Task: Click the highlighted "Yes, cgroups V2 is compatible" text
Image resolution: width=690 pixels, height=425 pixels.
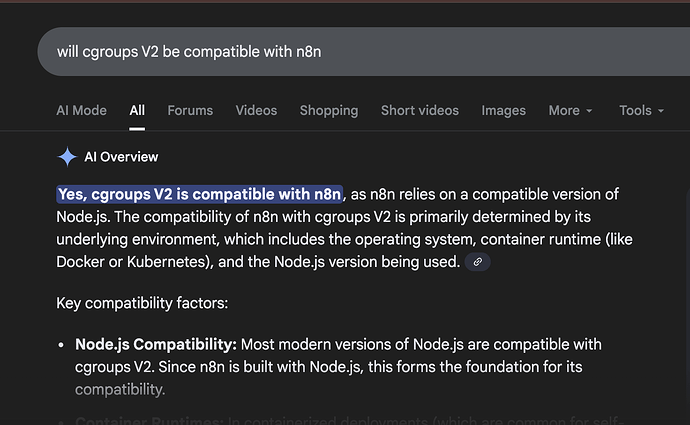Action: click(200, 194)
